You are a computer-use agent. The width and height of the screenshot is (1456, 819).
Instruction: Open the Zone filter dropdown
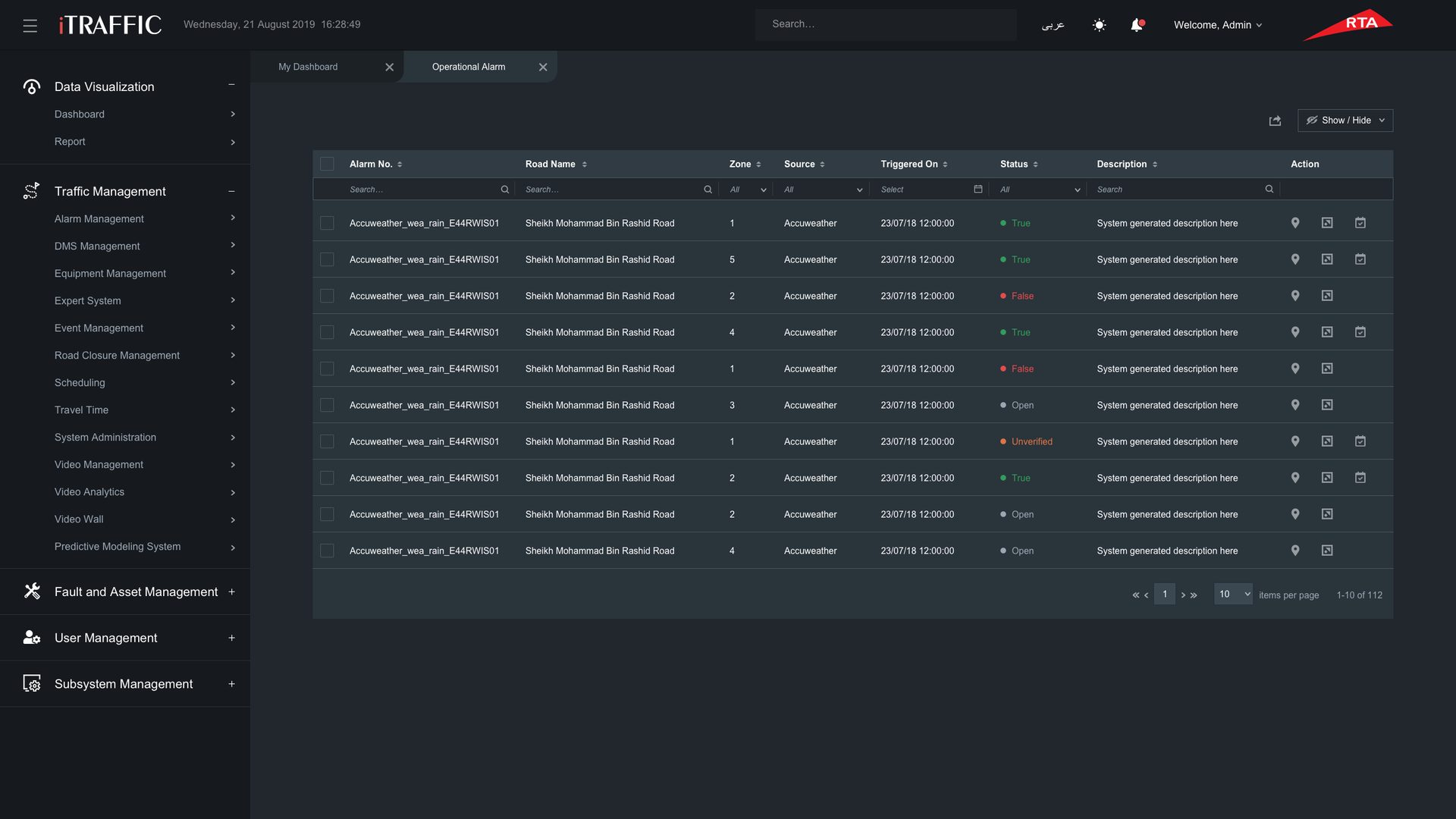click(x=747, y=190)
